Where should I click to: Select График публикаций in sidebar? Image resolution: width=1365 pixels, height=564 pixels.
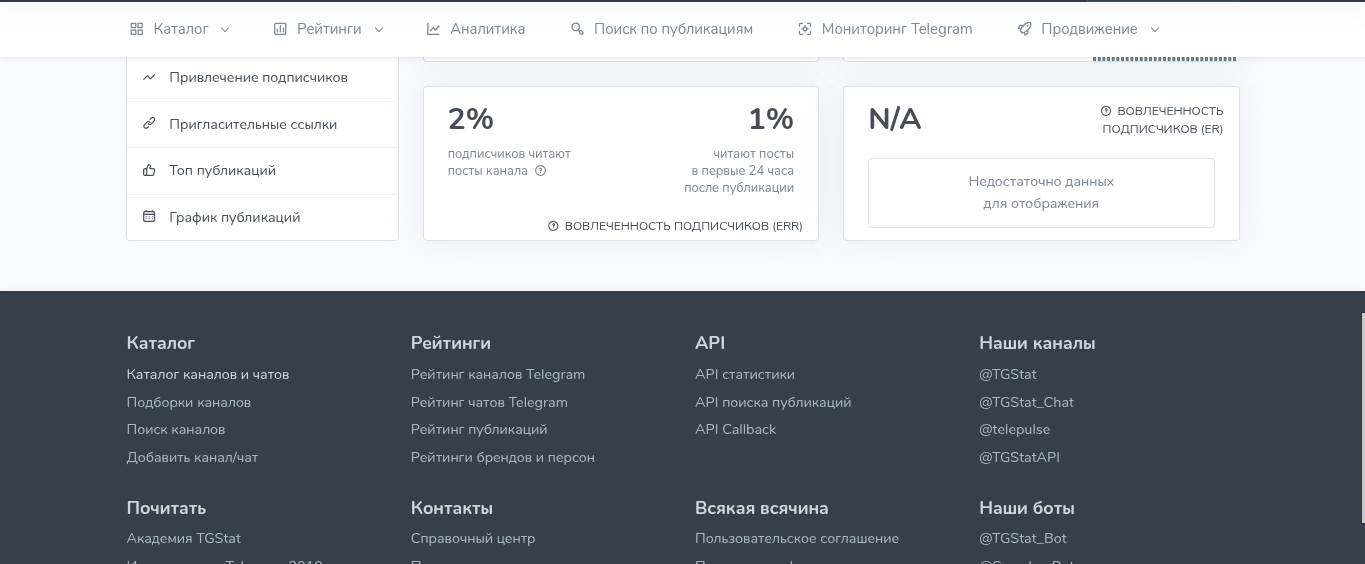[x=262, y=217]
